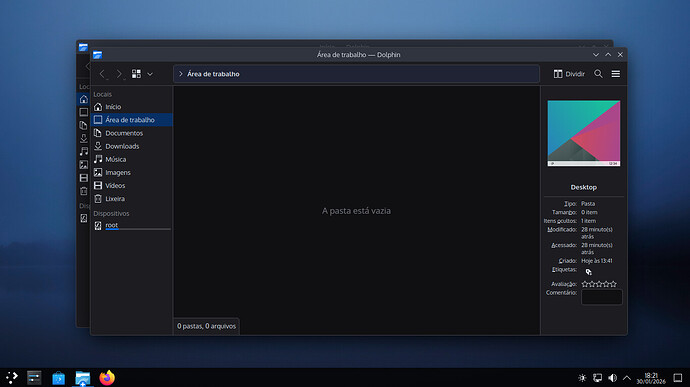
Task: Click the '0 pastas, 0 arquivos' status text
Action: [206, 326]
